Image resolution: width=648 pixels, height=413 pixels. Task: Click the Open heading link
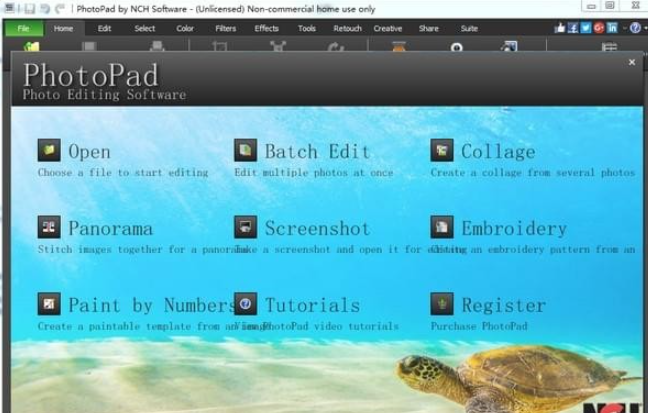coord(89,152)
